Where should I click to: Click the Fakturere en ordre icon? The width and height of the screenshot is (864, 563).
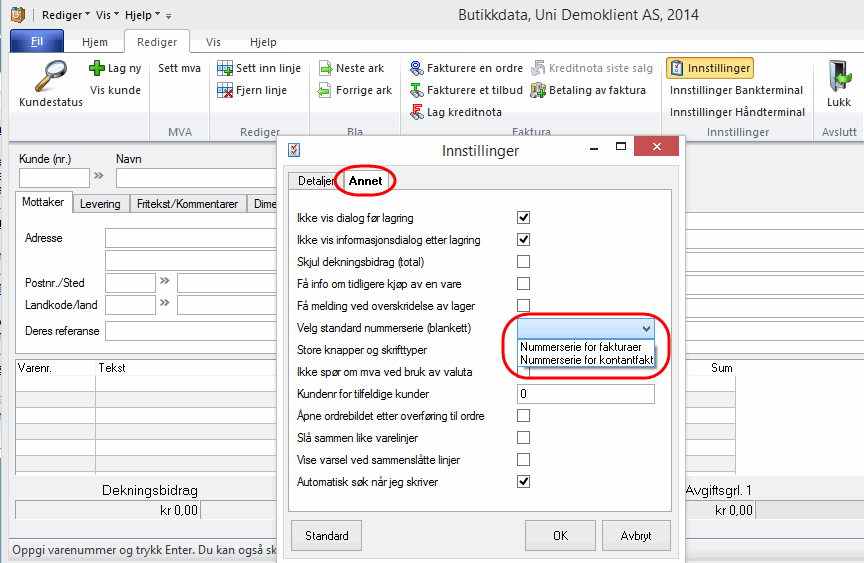[x=417, y=68]
